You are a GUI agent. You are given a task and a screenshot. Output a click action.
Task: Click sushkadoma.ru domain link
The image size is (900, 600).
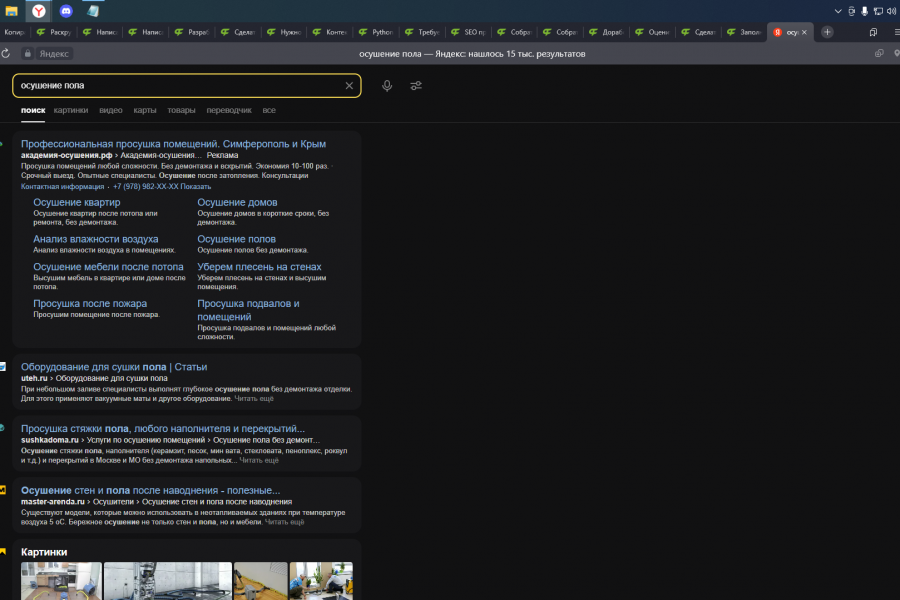(x=50, y=440)
